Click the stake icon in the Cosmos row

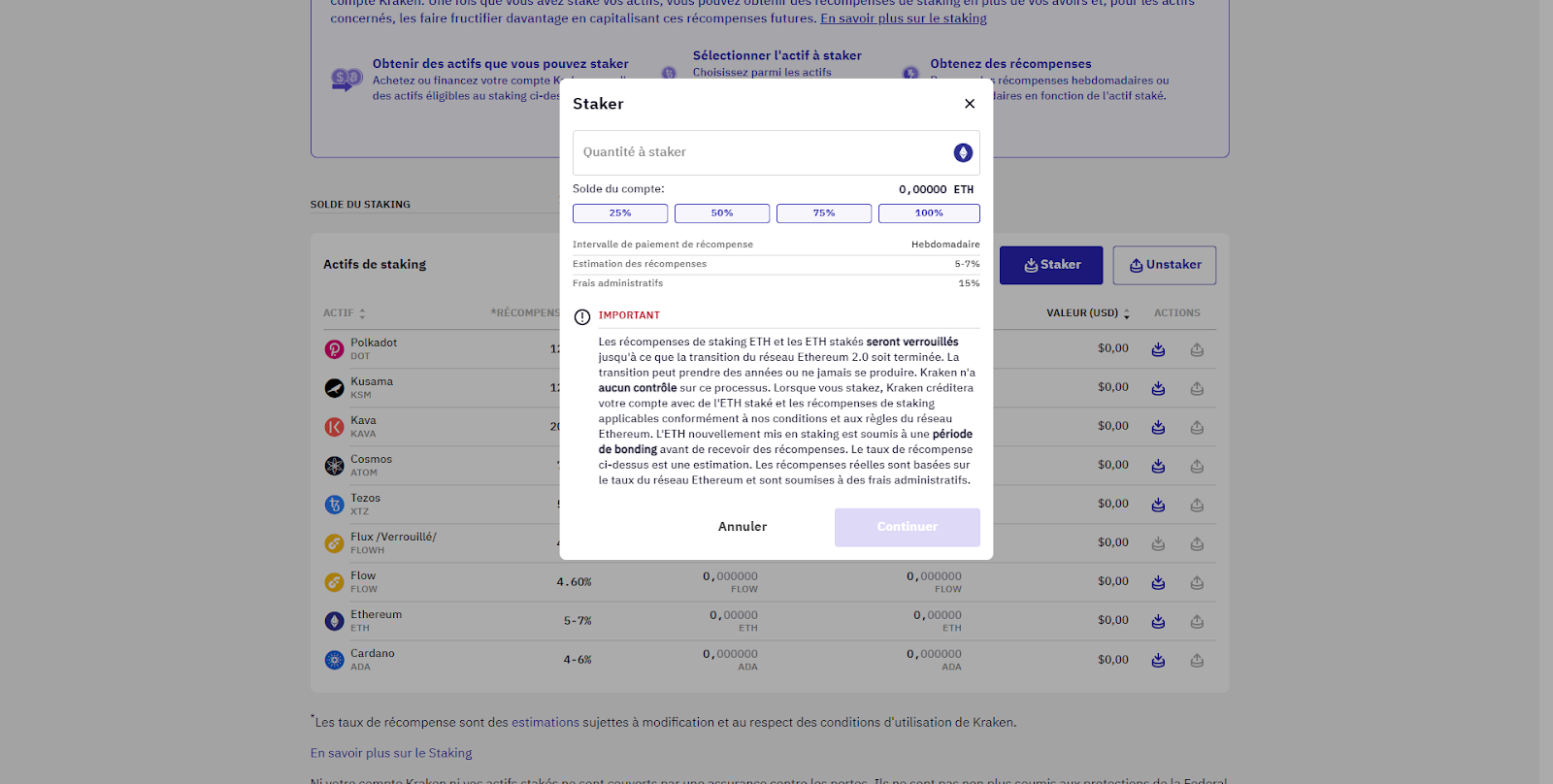click(x=1158, y=466)
